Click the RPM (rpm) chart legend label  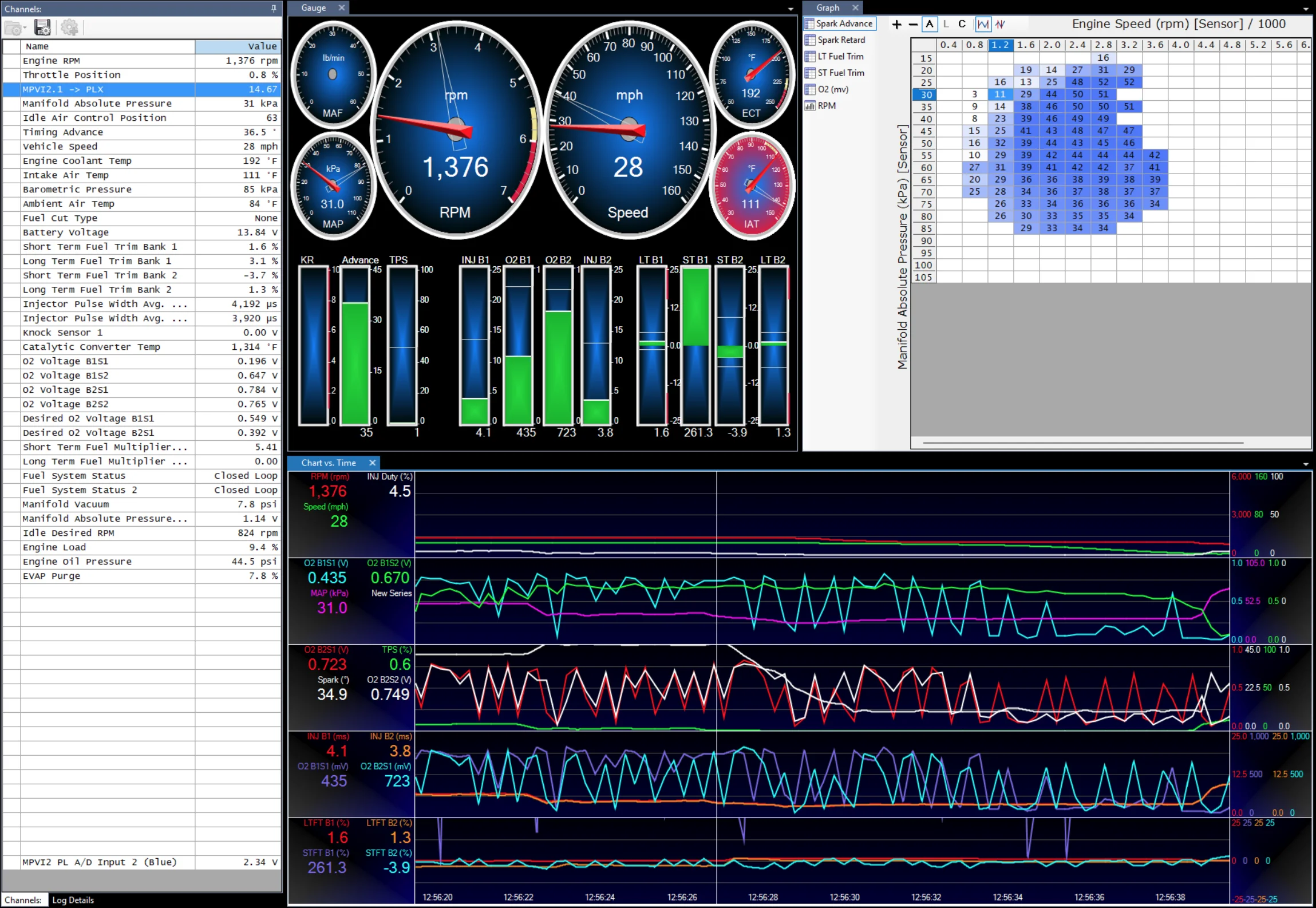pos(330,476)
